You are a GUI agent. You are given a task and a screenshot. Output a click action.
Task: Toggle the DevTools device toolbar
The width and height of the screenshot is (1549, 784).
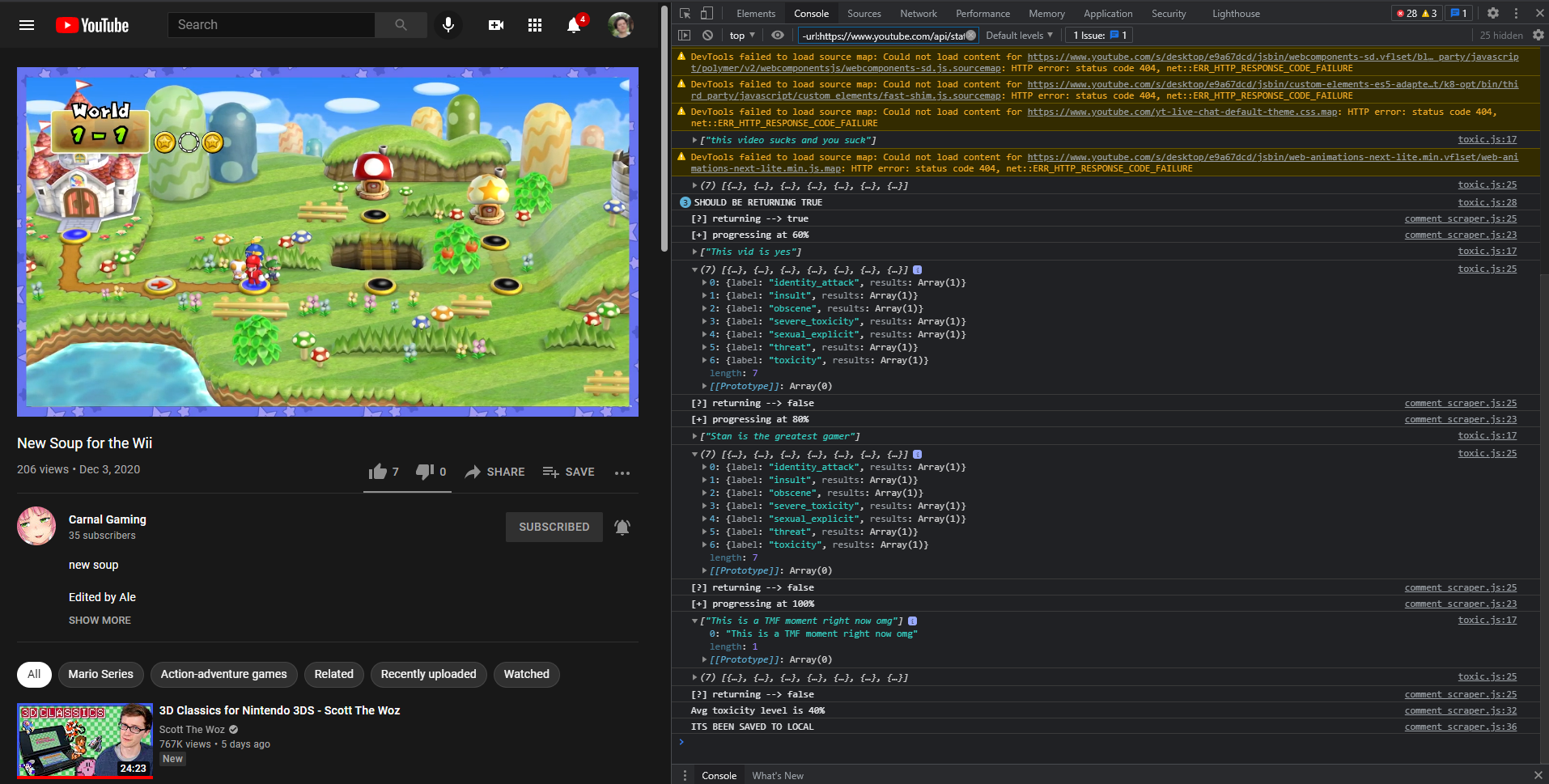(707, 13)
